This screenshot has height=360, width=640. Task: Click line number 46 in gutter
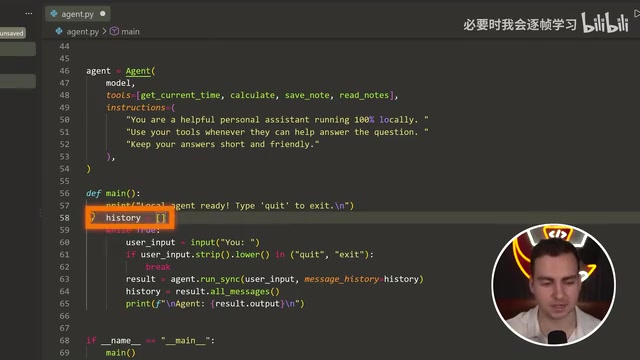coord(64,71)
